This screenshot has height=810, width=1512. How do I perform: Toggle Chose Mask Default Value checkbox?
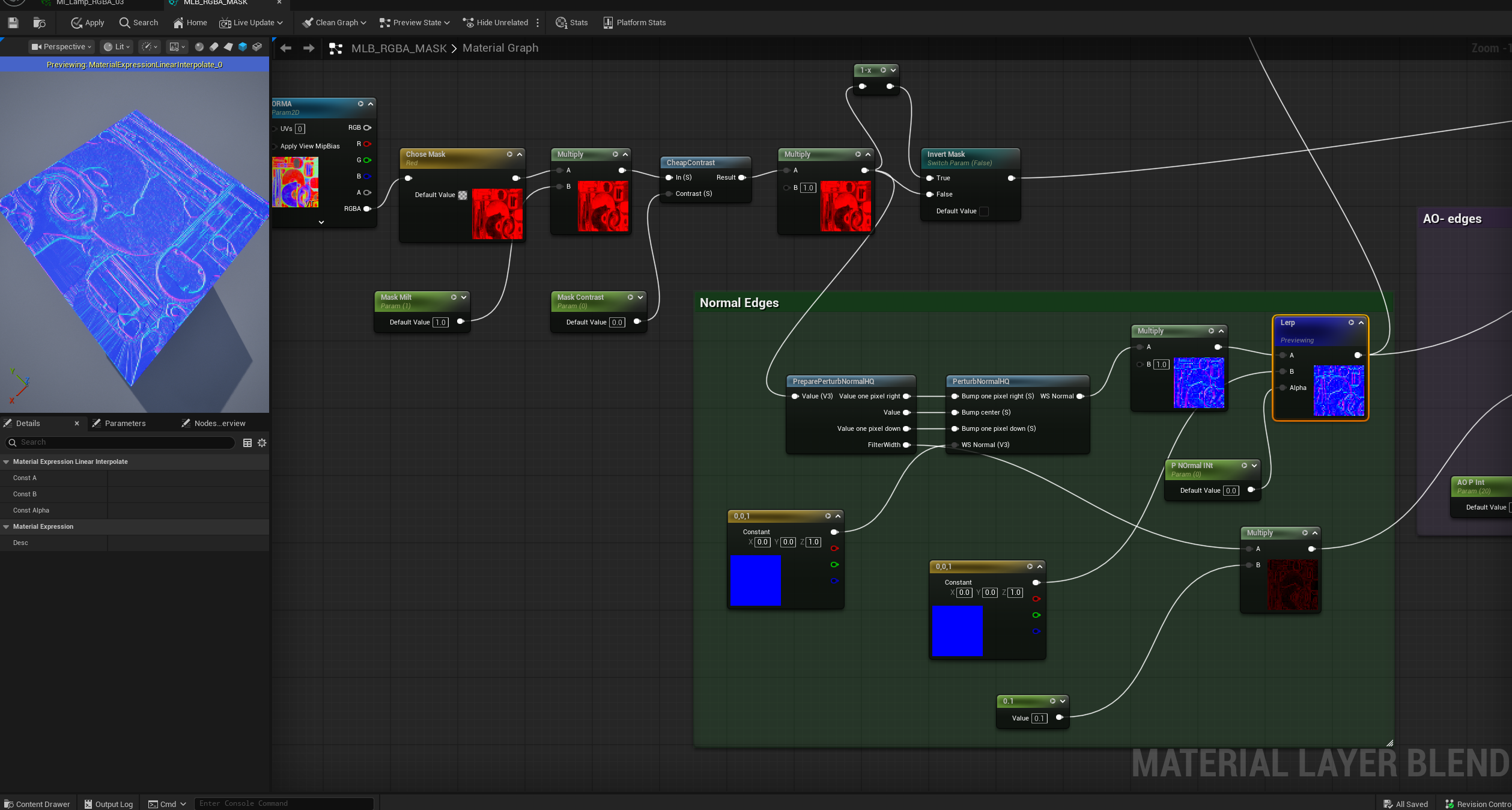[463, 195]
